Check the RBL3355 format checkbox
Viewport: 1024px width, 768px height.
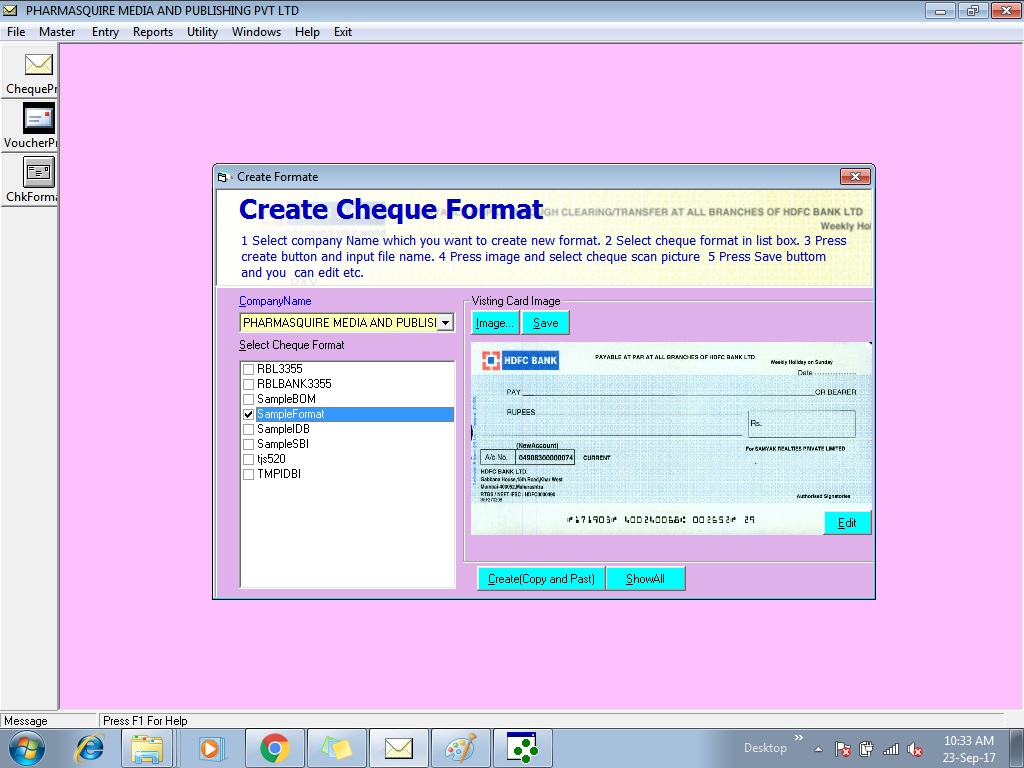click(x=248, y=369)
